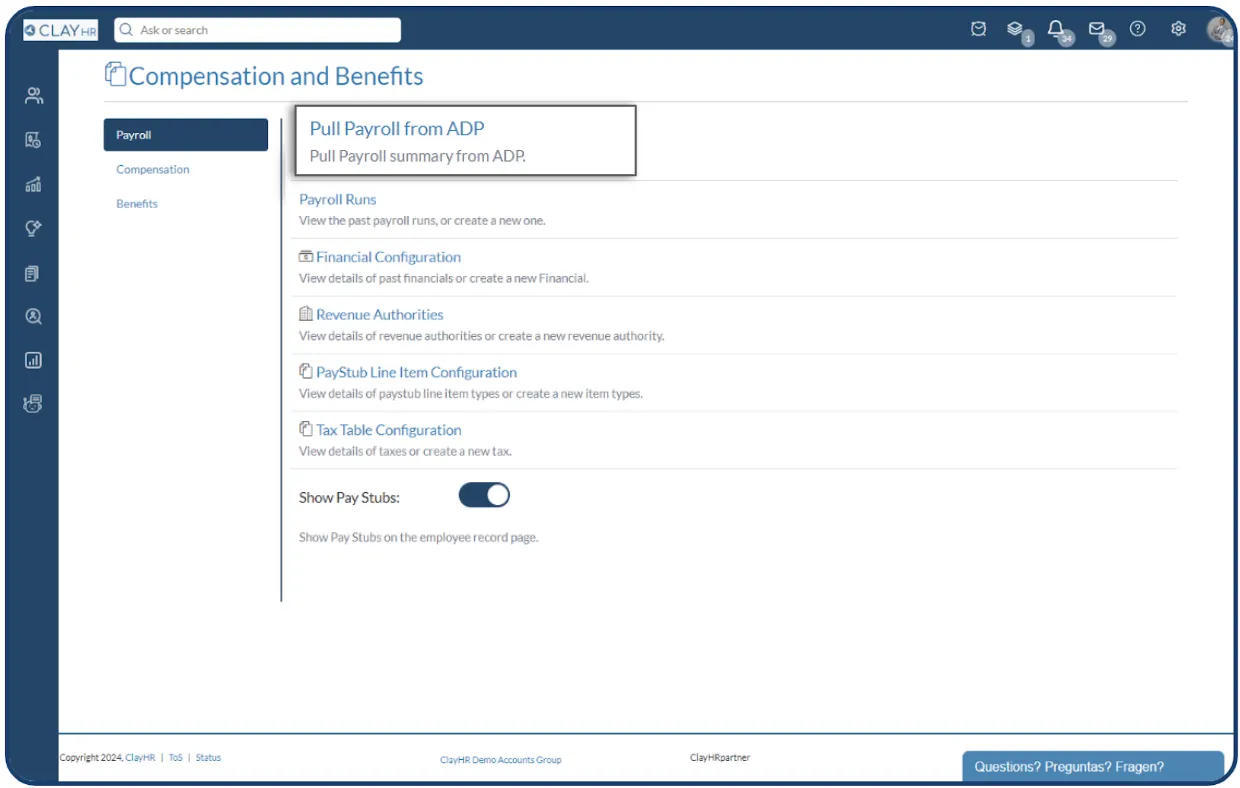
Task: Open the growth chart icon in left sidebar
Action: click(x=33, y=184)
